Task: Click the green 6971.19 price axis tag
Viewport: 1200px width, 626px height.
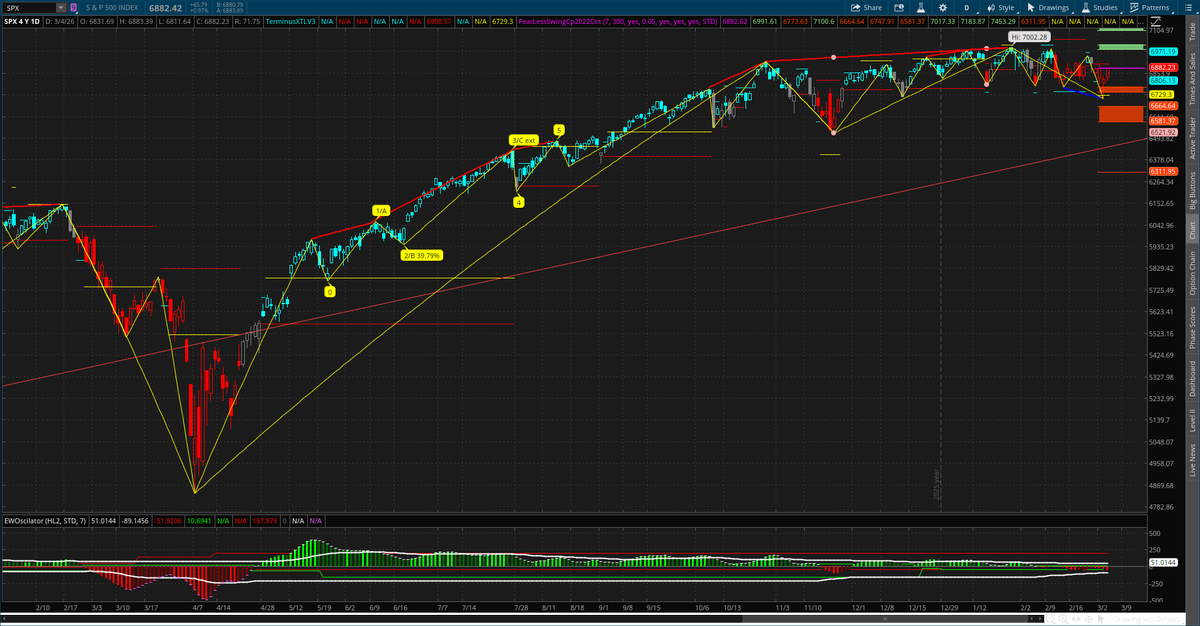Action: coord(1162,51)
